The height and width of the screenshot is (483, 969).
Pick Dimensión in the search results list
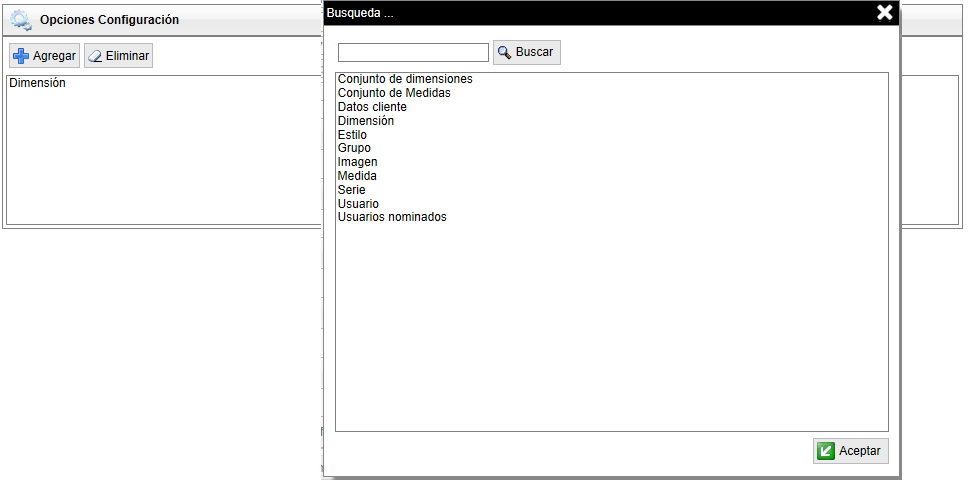(x=366, y=121)
